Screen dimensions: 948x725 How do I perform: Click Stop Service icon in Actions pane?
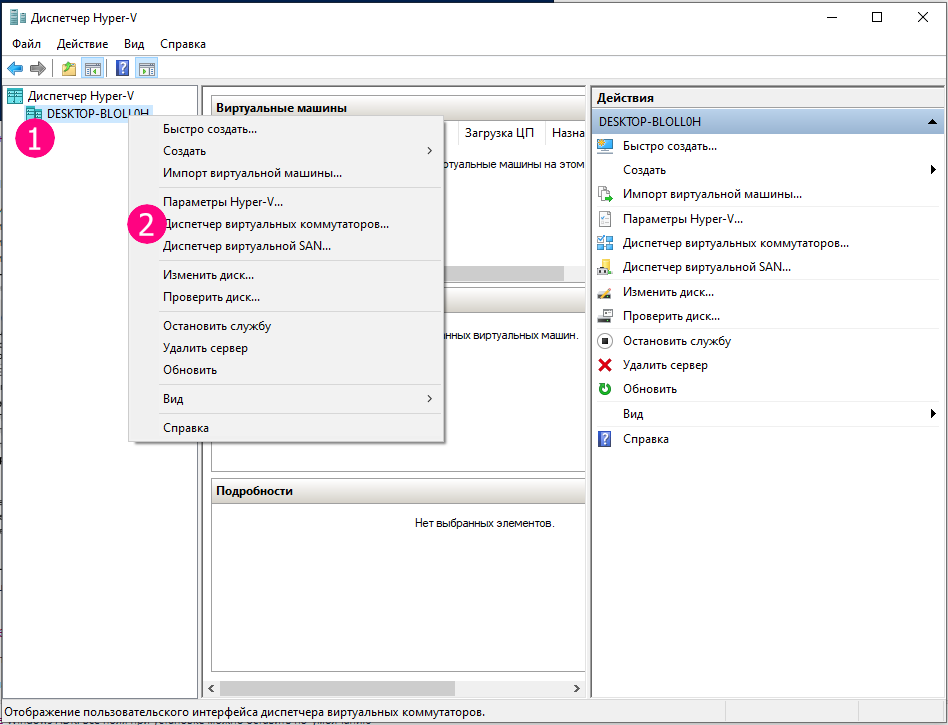click(605, 341)
